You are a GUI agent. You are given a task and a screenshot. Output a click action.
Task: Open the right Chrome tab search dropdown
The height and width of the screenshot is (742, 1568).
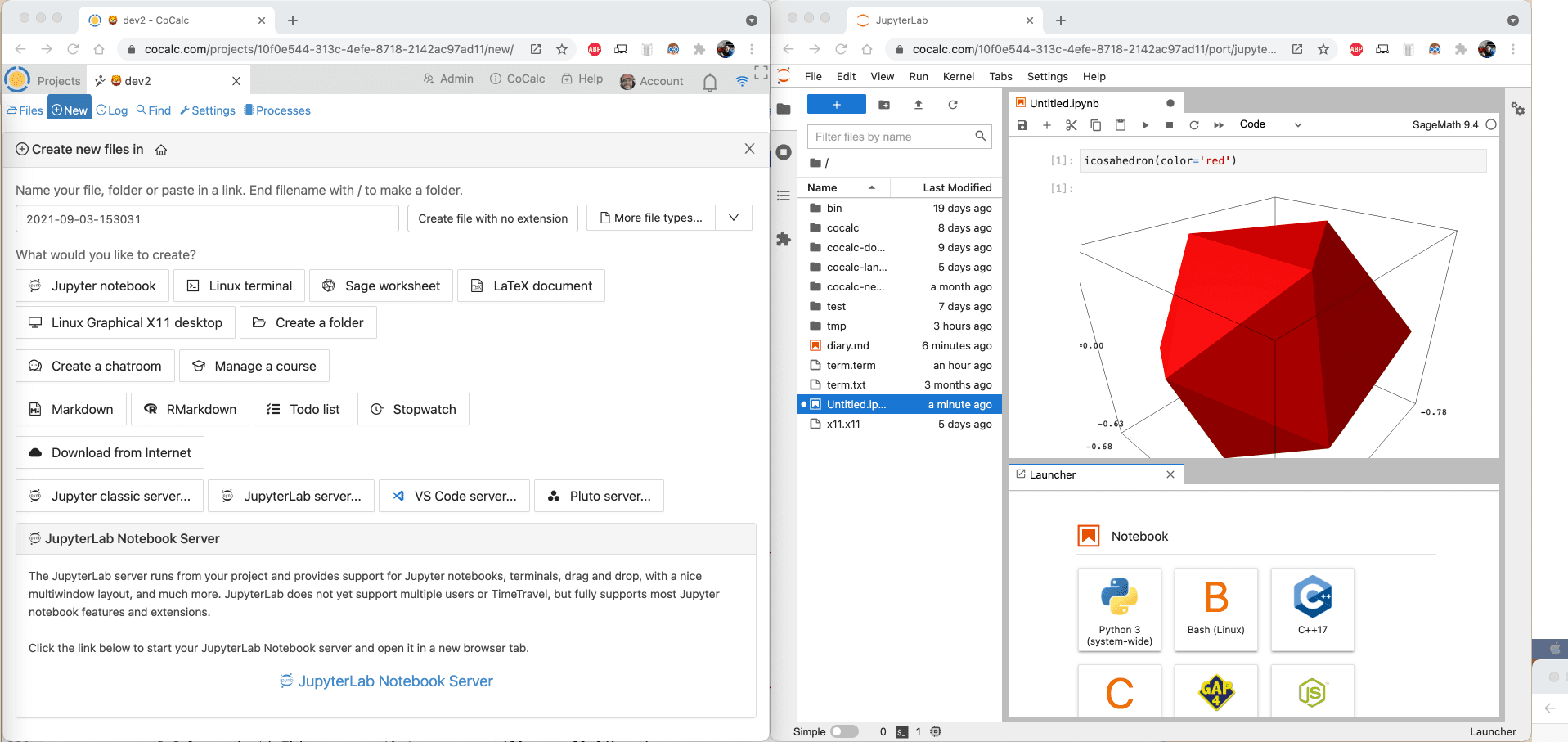click(x=1513, y=20)
